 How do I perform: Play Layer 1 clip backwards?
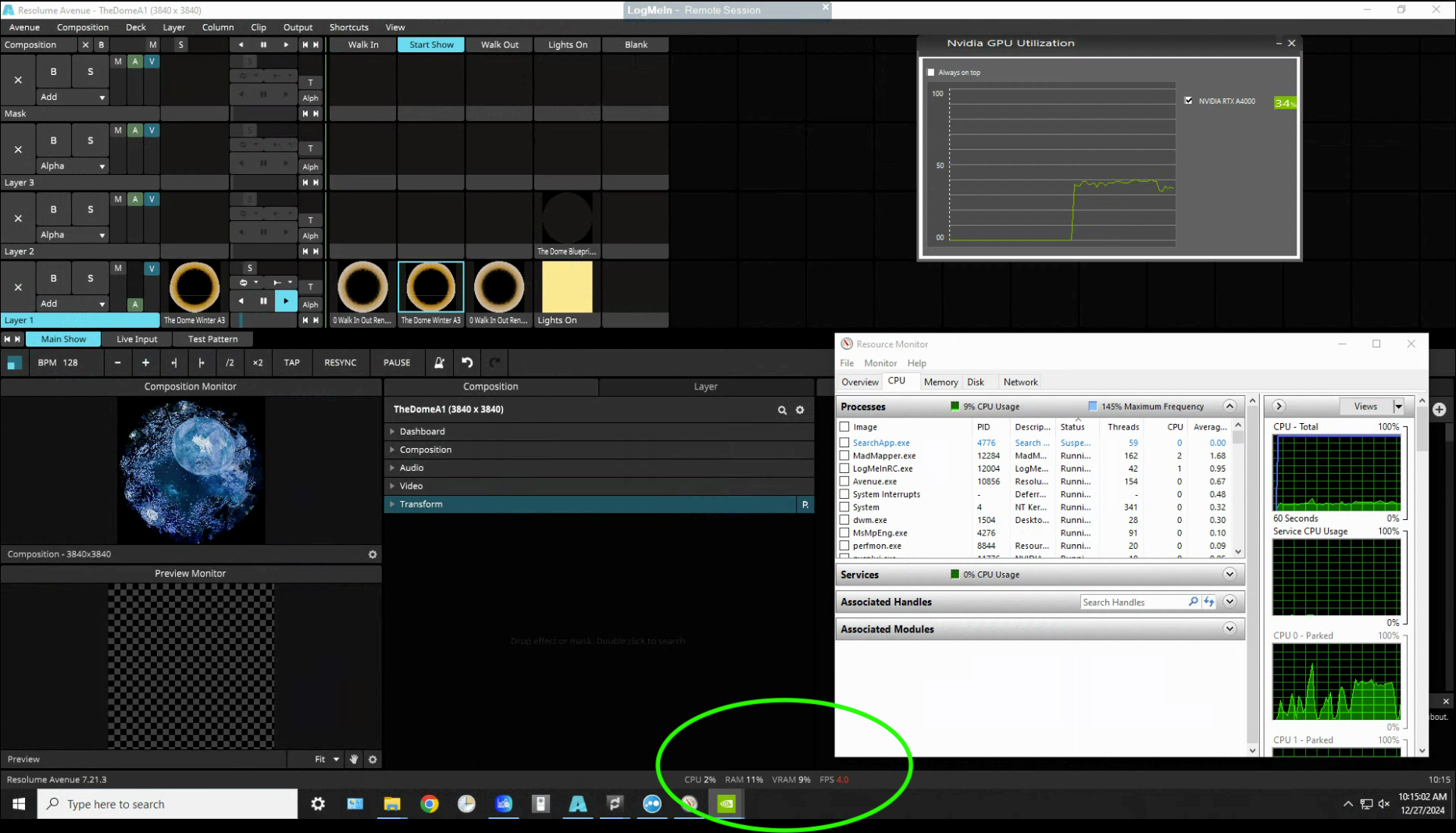point(241,301)
